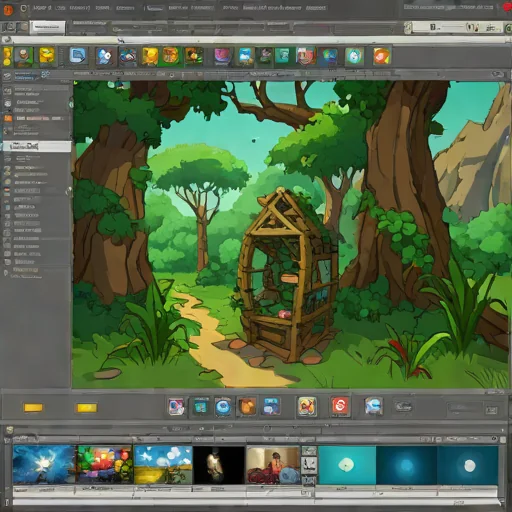Open the red S icon below the canvas
The image size is (512, 512).
(340, 406)
